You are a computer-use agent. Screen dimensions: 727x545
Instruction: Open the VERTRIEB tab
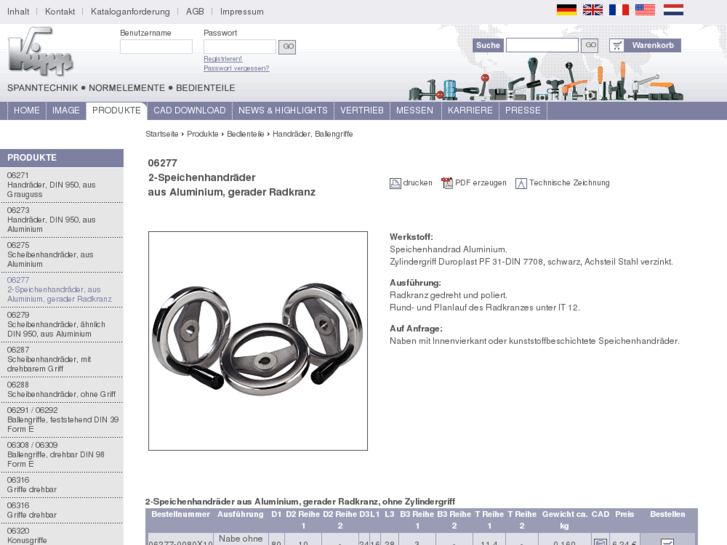[x=362, y=111]
